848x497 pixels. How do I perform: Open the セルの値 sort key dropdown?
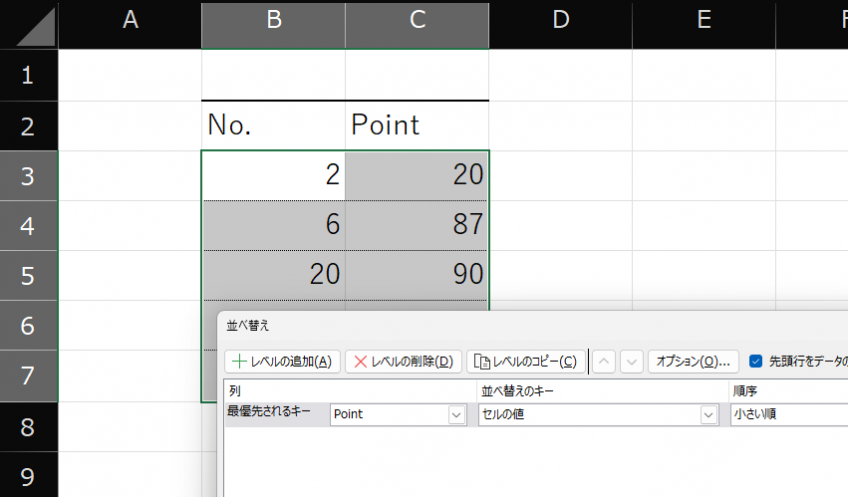pyautogui.click(x=709, y=414)
